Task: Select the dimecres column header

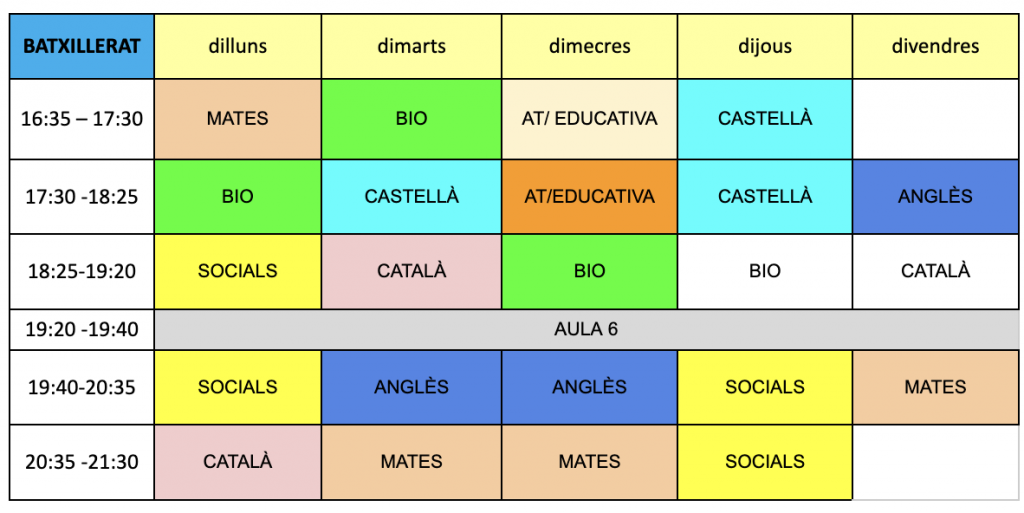Action: tap(590, 46)
